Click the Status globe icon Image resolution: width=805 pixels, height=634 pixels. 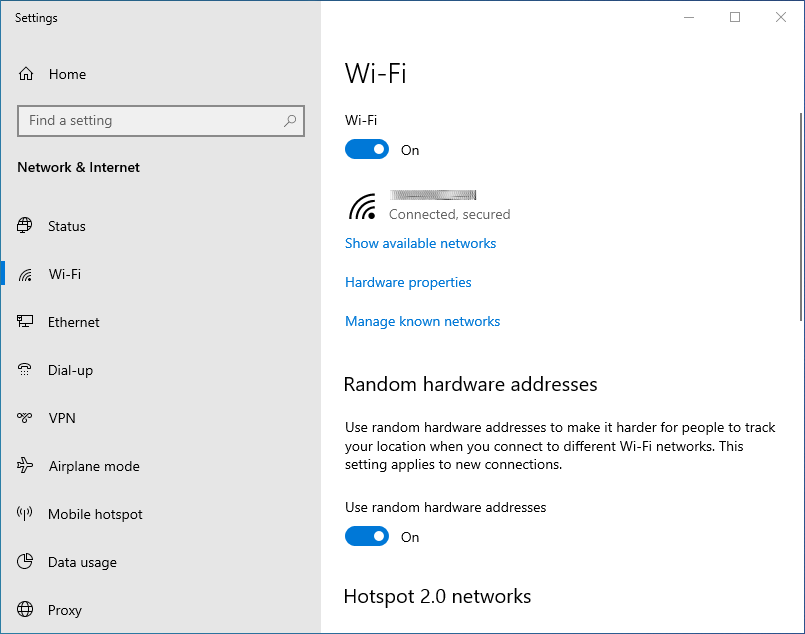[25, 225]
